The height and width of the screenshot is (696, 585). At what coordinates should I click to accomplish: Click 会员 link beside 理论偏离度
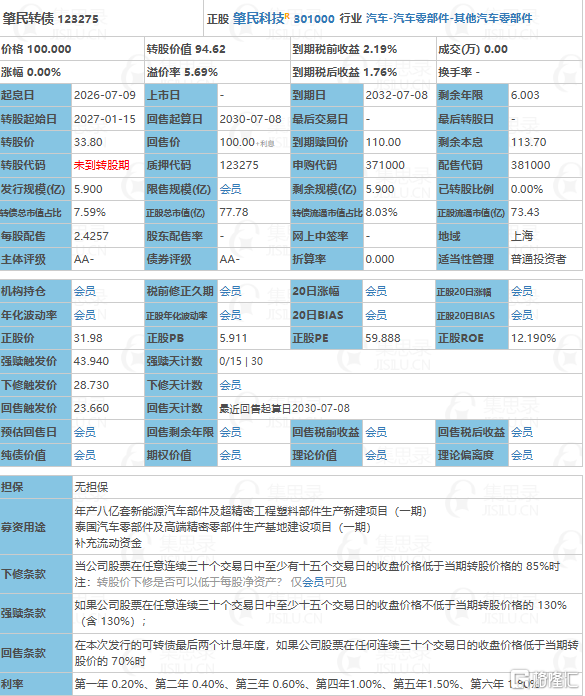tap(522, 455)
